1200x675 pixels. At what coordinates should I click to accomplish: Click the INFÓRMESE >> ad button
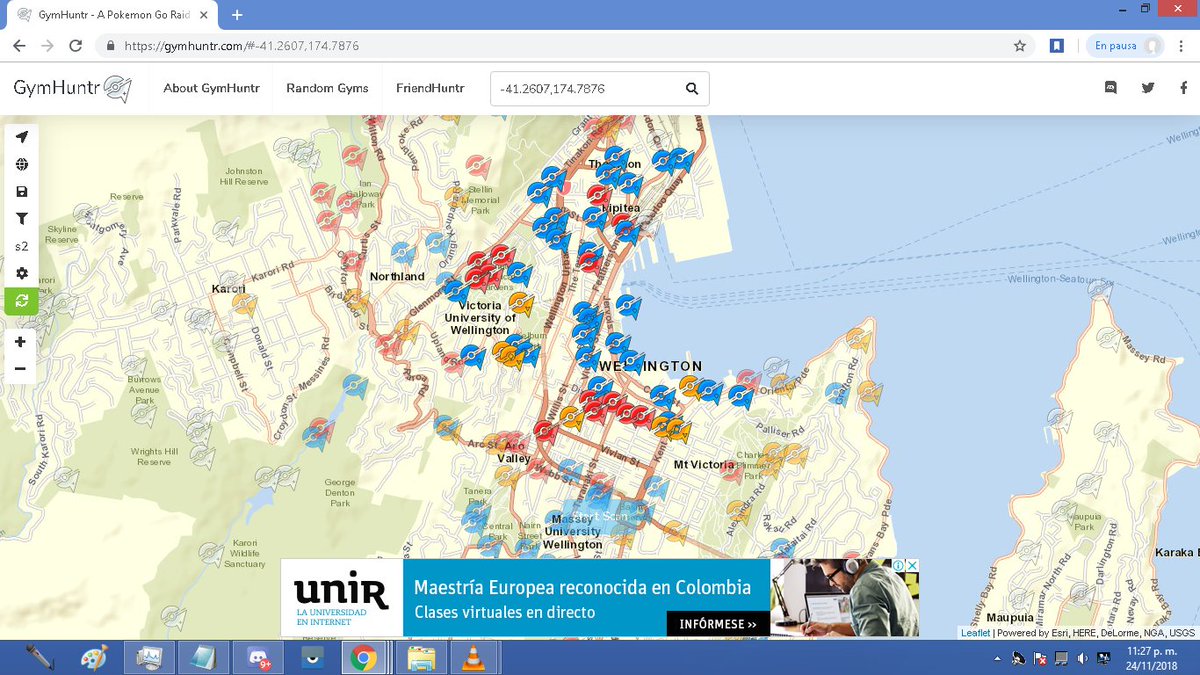pos(718,624)
